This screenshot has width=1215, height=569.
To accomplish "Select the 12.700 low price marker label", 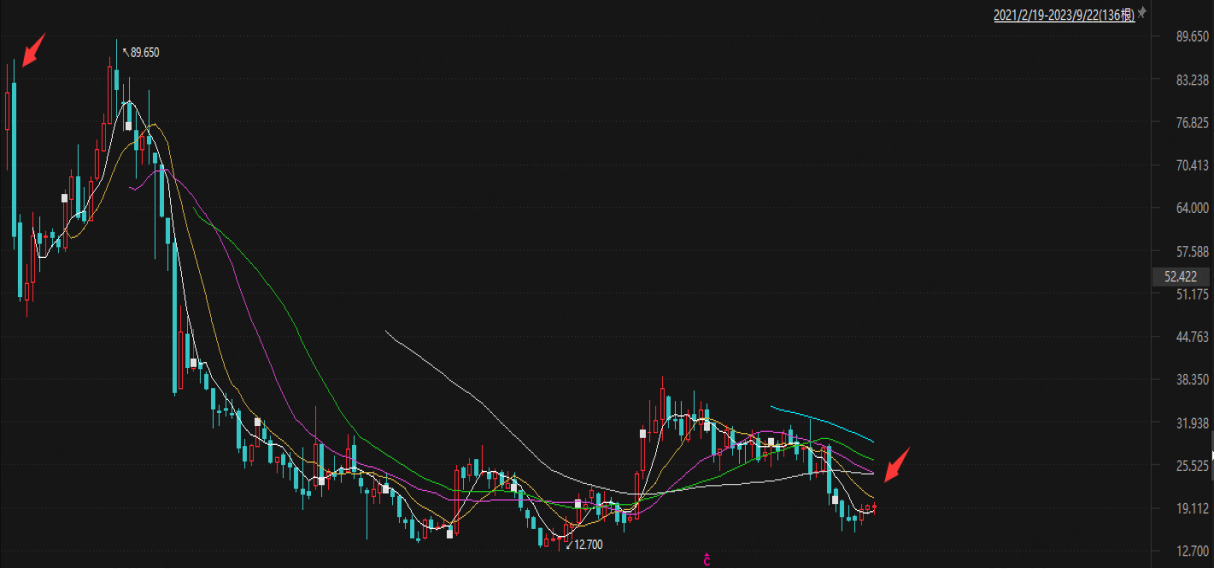I will point(588,544).
